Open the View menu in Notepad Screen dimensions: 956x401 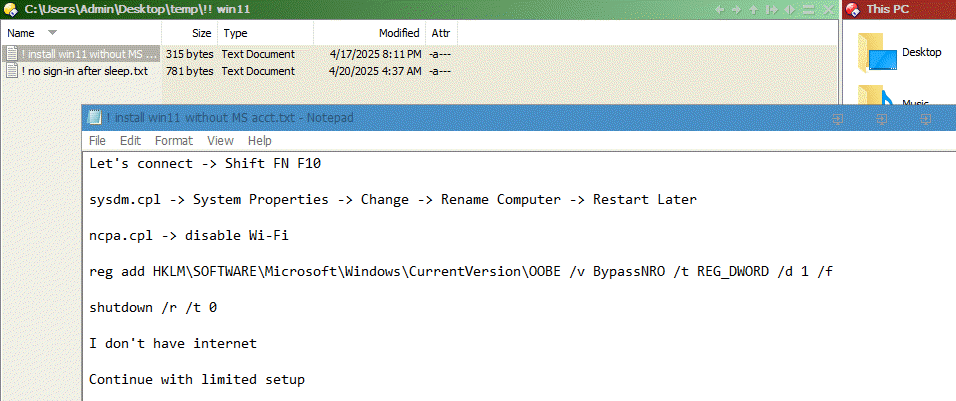220,141
